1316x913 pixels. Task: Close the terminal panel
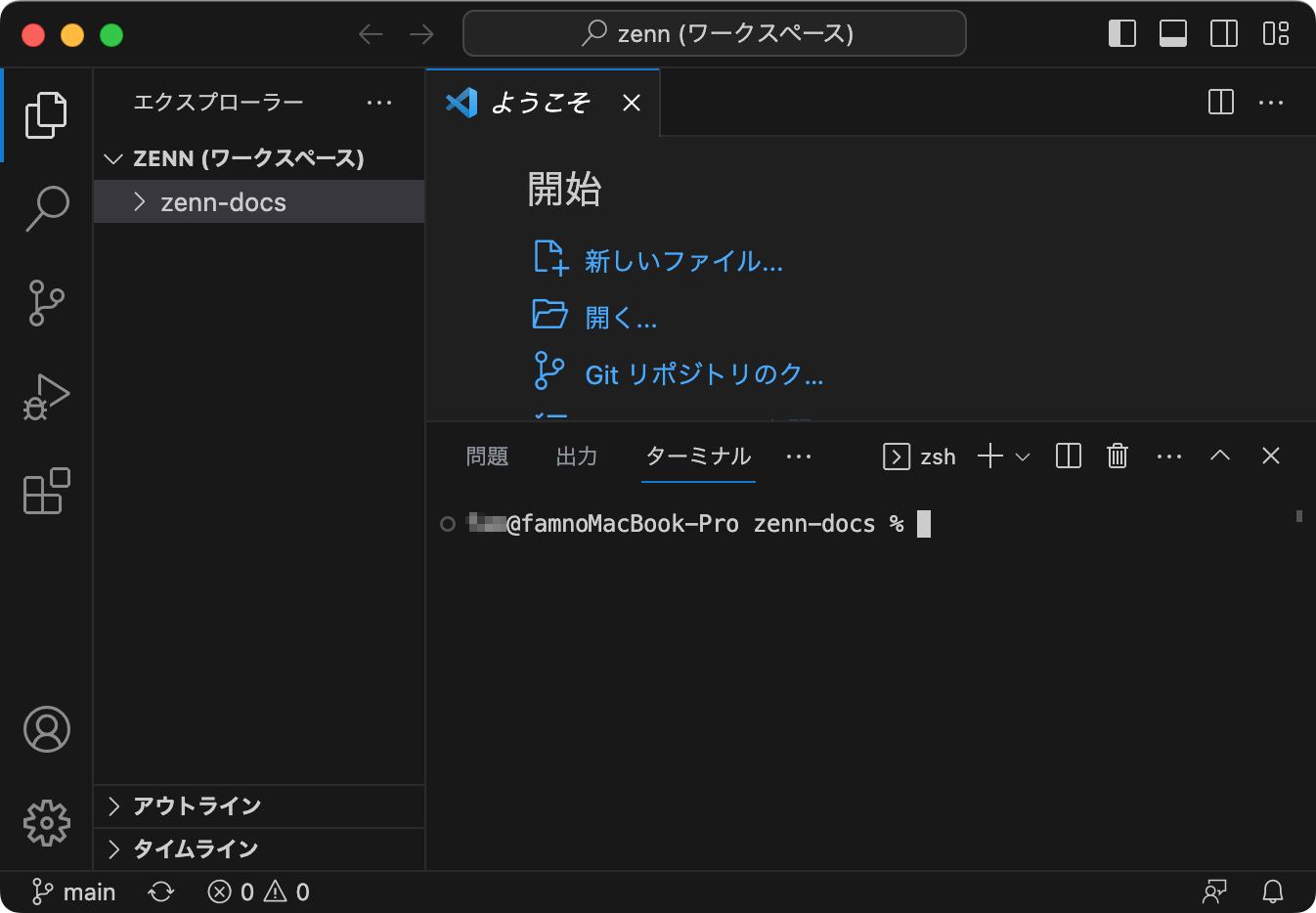[x=1271, y=456]
